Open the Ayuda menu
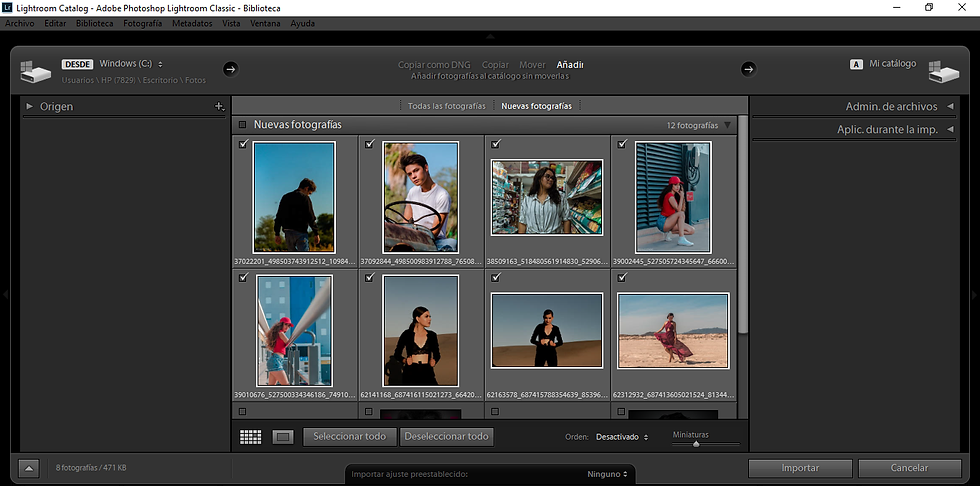 (302, 24)
